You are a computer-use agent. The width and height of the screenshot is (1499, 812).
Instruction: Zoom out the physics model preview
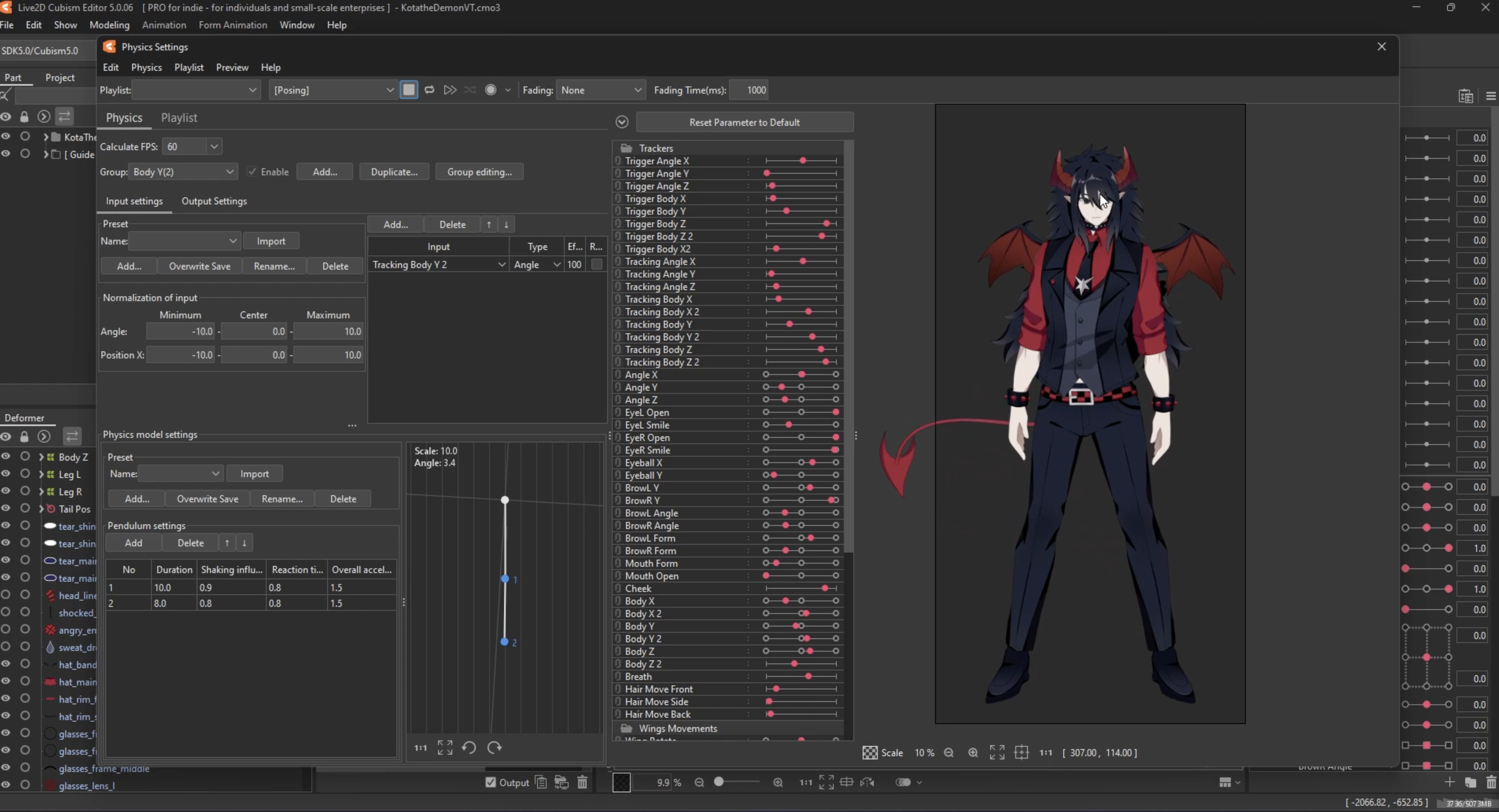tap(948, 753)
